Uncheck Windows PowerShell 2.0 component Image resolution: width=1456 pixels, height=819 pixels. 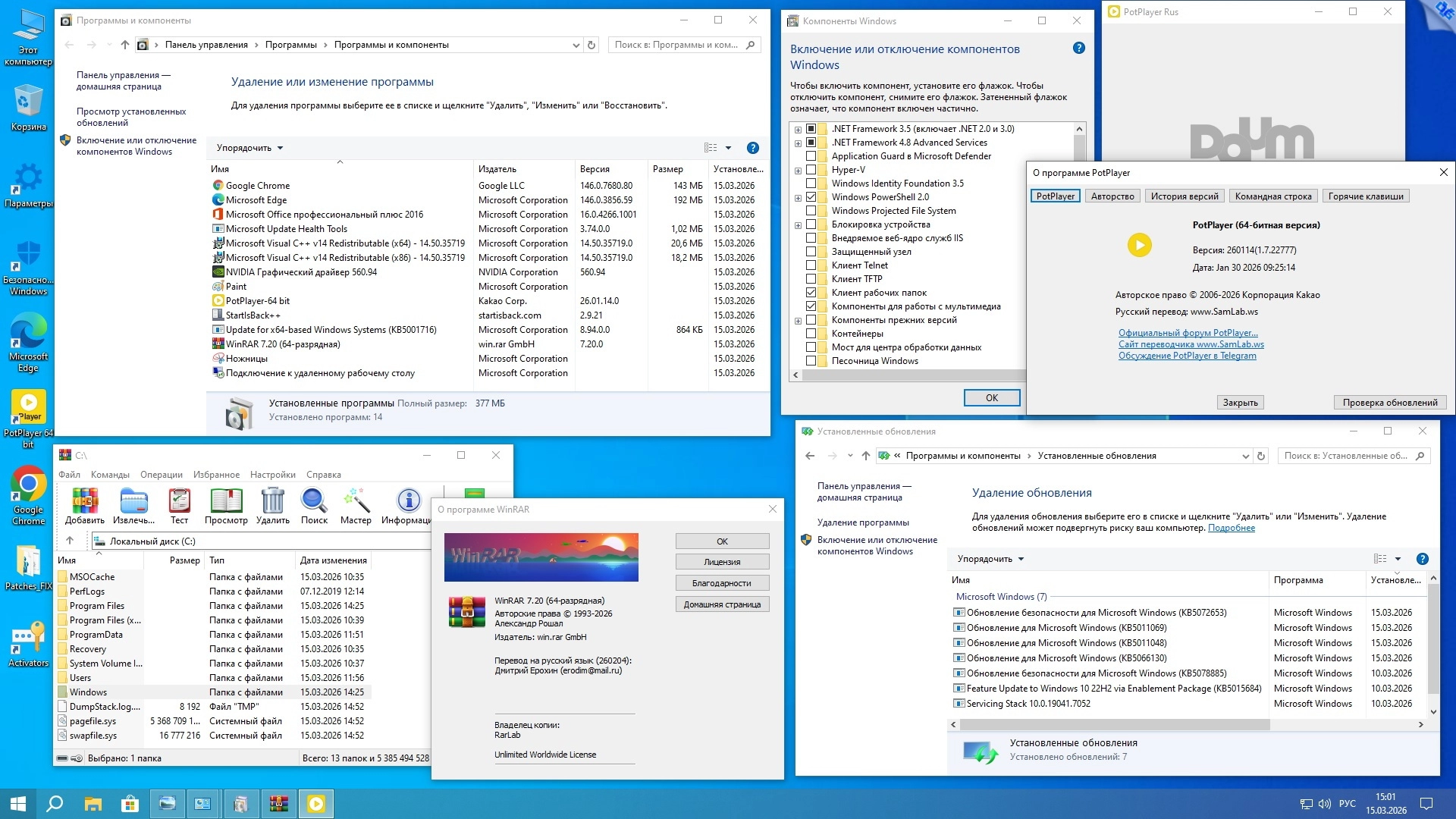coord(811,197)
